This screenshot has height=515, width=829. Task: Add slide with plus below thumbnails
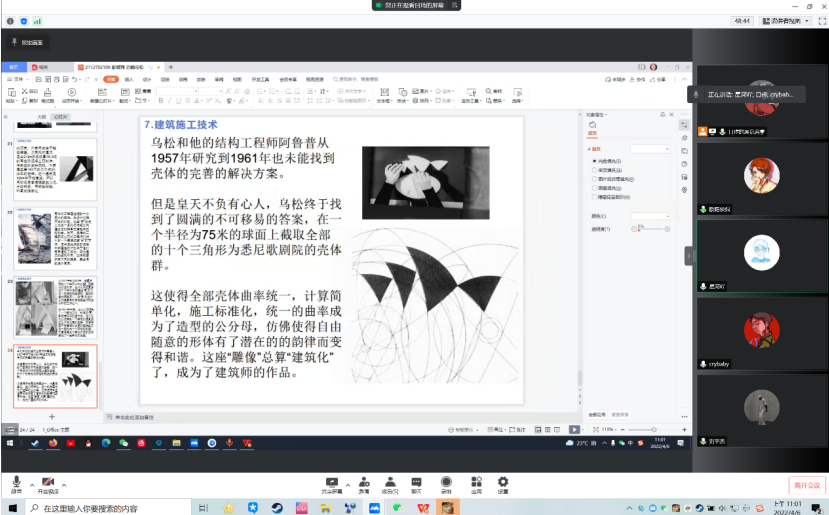(x=52, y=417)
